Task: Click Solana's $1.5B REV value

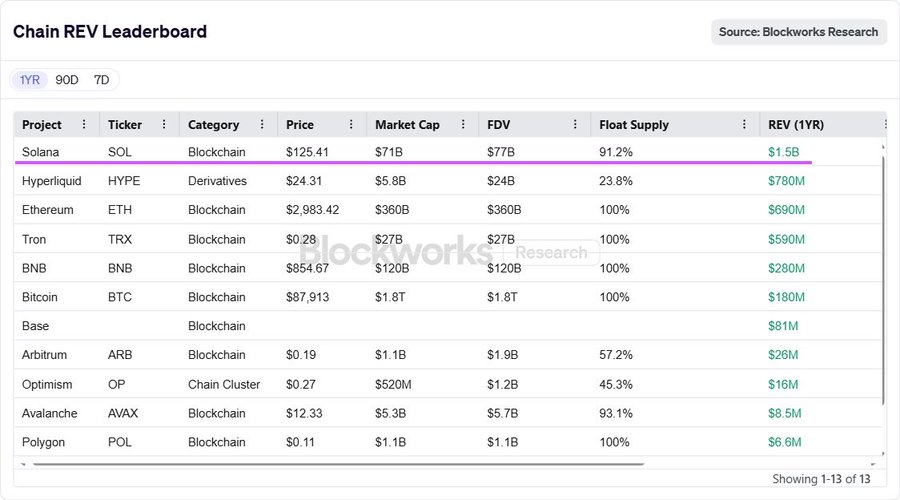Action: click(x=783, y=152)
